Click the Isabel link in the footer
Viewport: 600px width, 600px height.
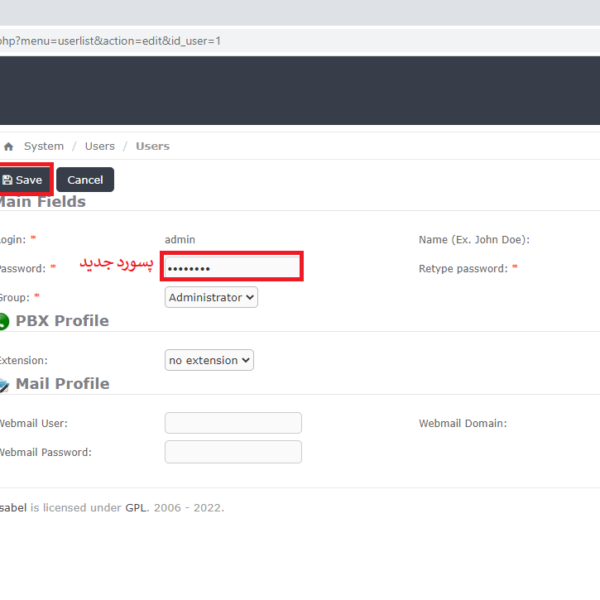[x=12, y=508]
